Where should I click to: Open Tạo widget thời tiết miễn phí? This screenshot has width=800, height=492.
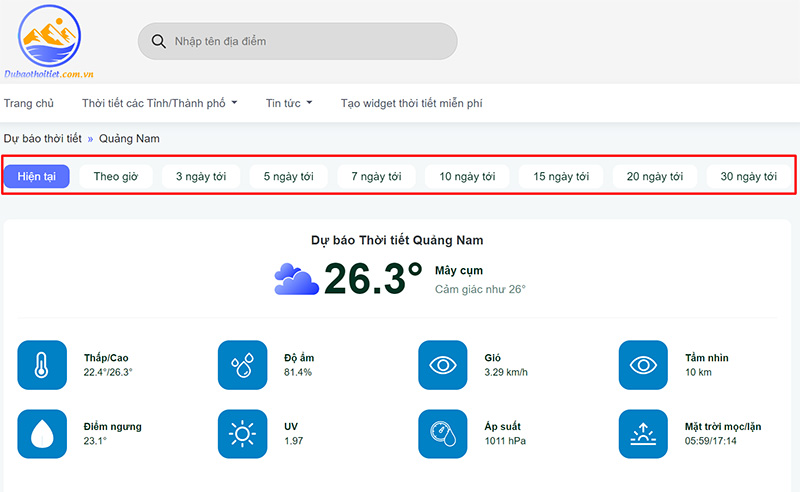pyautogui.click(x=411, y=103)
